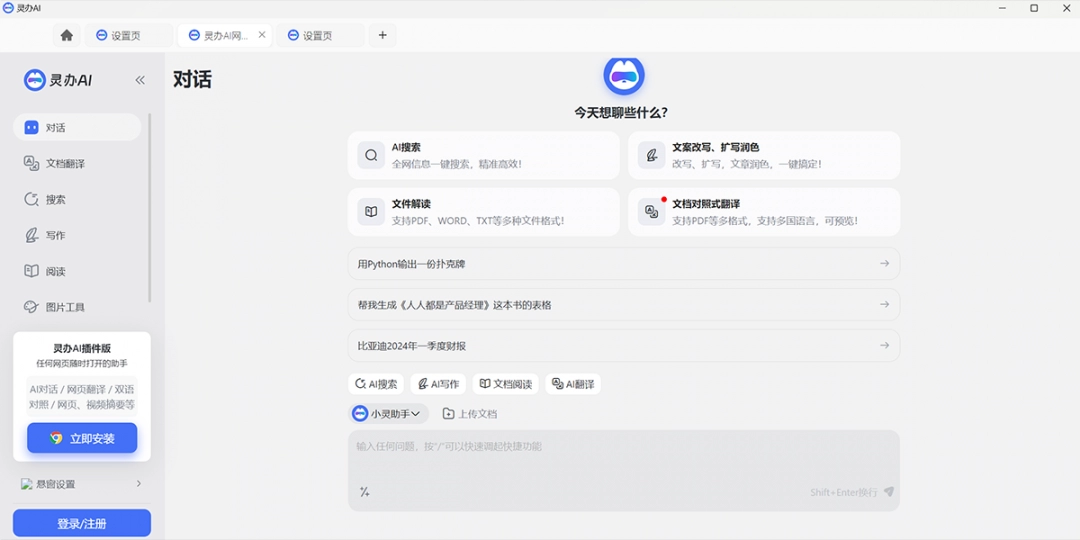The image size is (1080, 540).
Task: Expand the 小灵助手 assistant dropdown
Action: point(388,413)
